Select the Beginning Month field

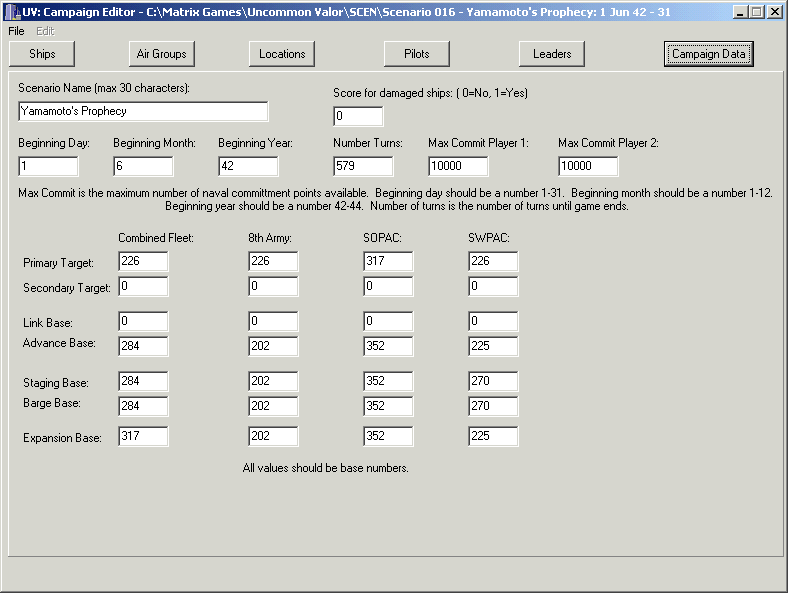point(143,166)
